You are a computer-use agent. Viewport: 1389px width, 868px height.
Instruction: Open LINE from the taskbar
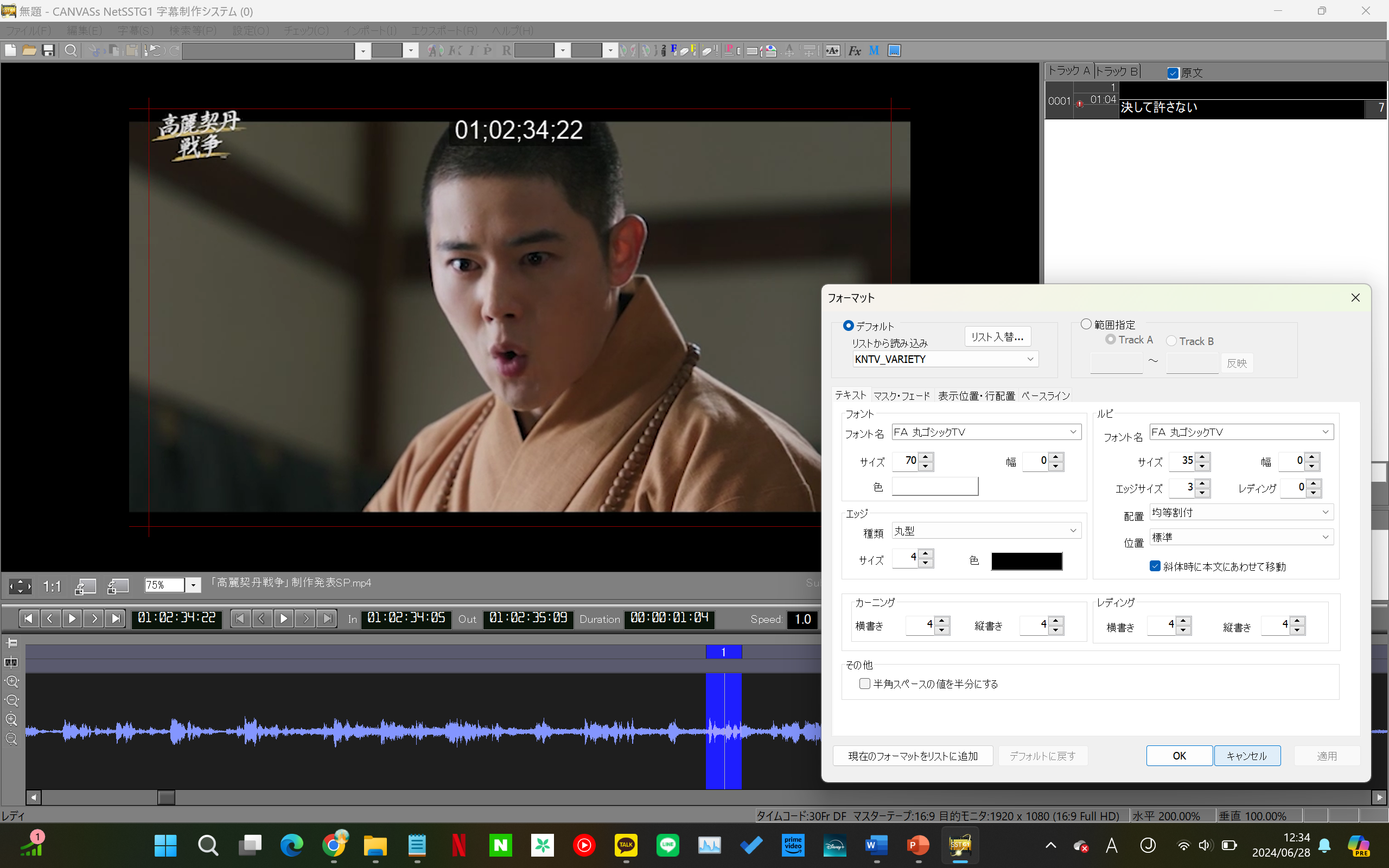[x=667, y=845]
